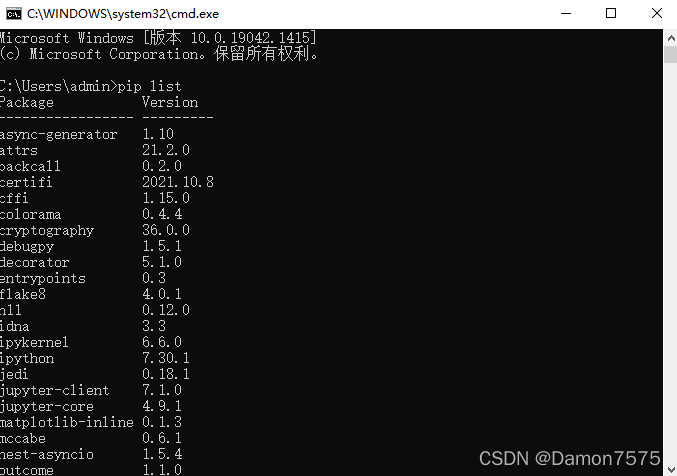Screen dimensions: 677x476
Task: Click version '2021.10.8' of certifi
Action: 178,182
